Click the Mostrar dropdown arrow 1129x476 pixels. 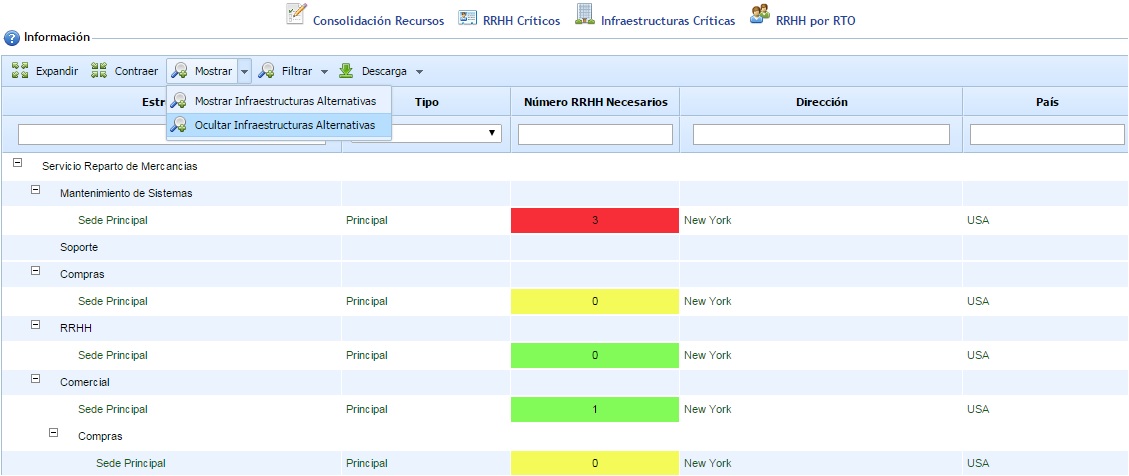tap(244, 71)
